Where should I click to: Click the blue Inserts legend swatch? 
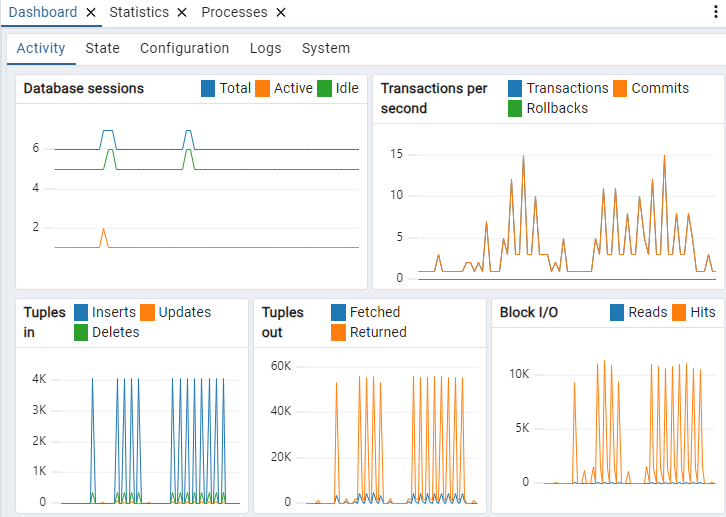coord(81,313)
